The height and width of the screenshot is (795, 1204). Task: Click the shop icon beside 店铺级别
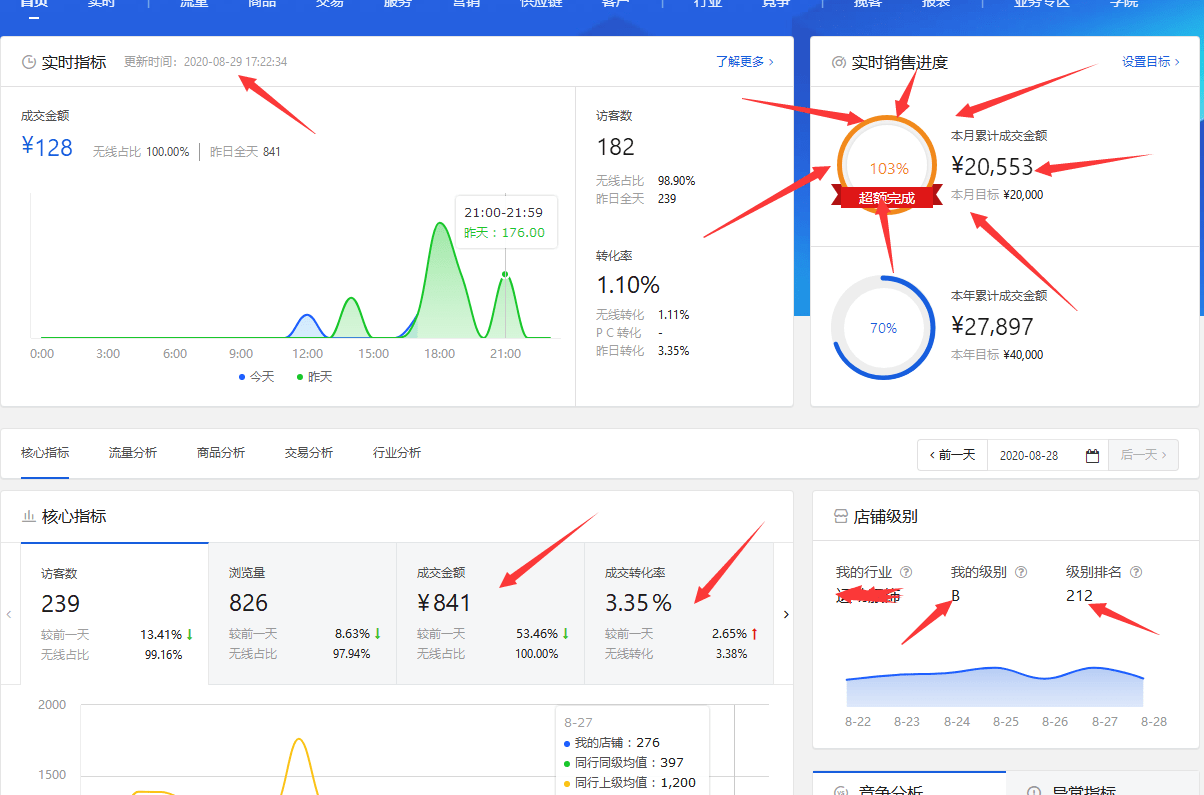click(x=840, y=516)
